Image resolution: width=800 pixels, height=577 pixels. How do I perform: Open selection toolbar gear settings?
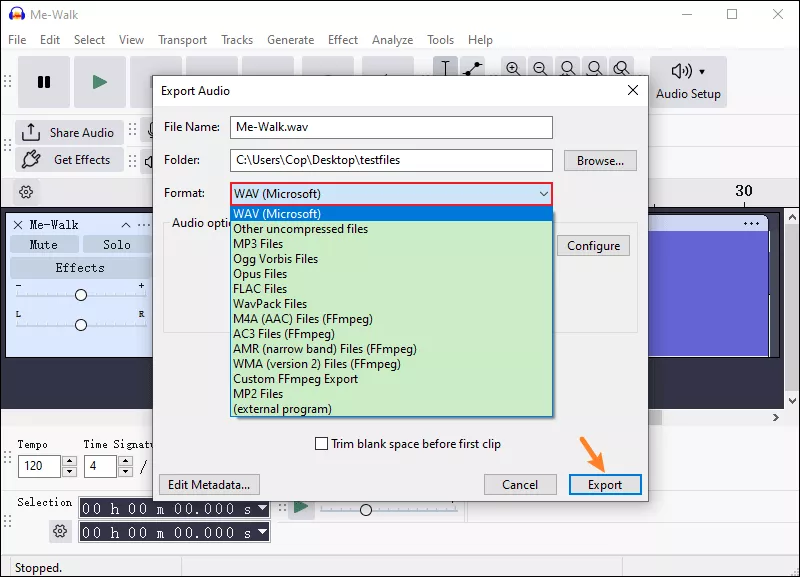(x=60, y=531)
